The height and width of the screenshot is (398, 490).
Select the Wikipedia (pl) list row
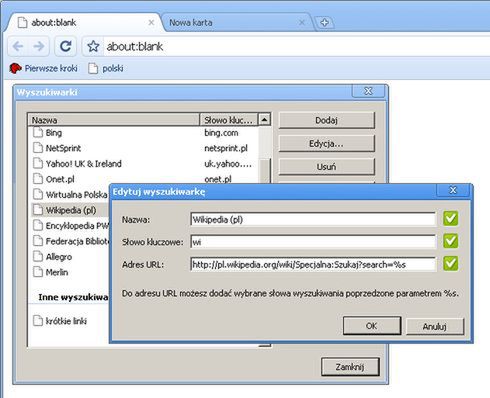(70, 210)
